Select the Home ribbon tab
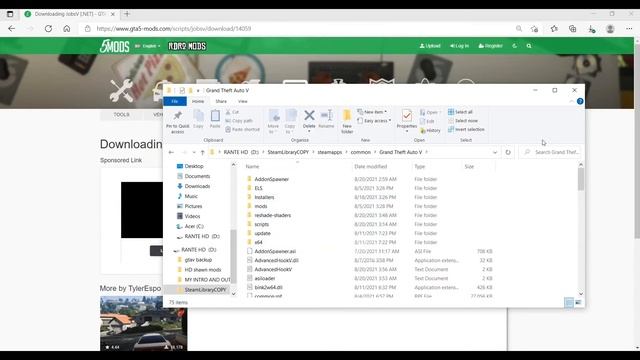 click(x=198, y=101)
